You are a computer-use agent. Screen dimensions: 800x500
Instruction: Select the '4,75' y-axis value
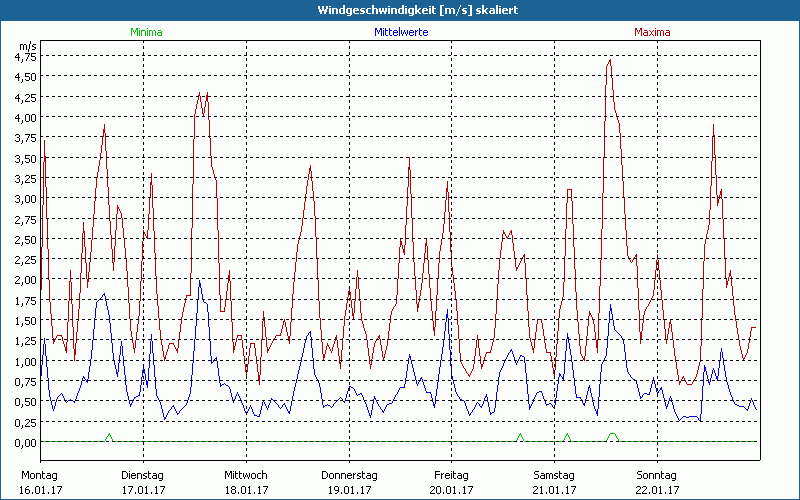point(26,57)
